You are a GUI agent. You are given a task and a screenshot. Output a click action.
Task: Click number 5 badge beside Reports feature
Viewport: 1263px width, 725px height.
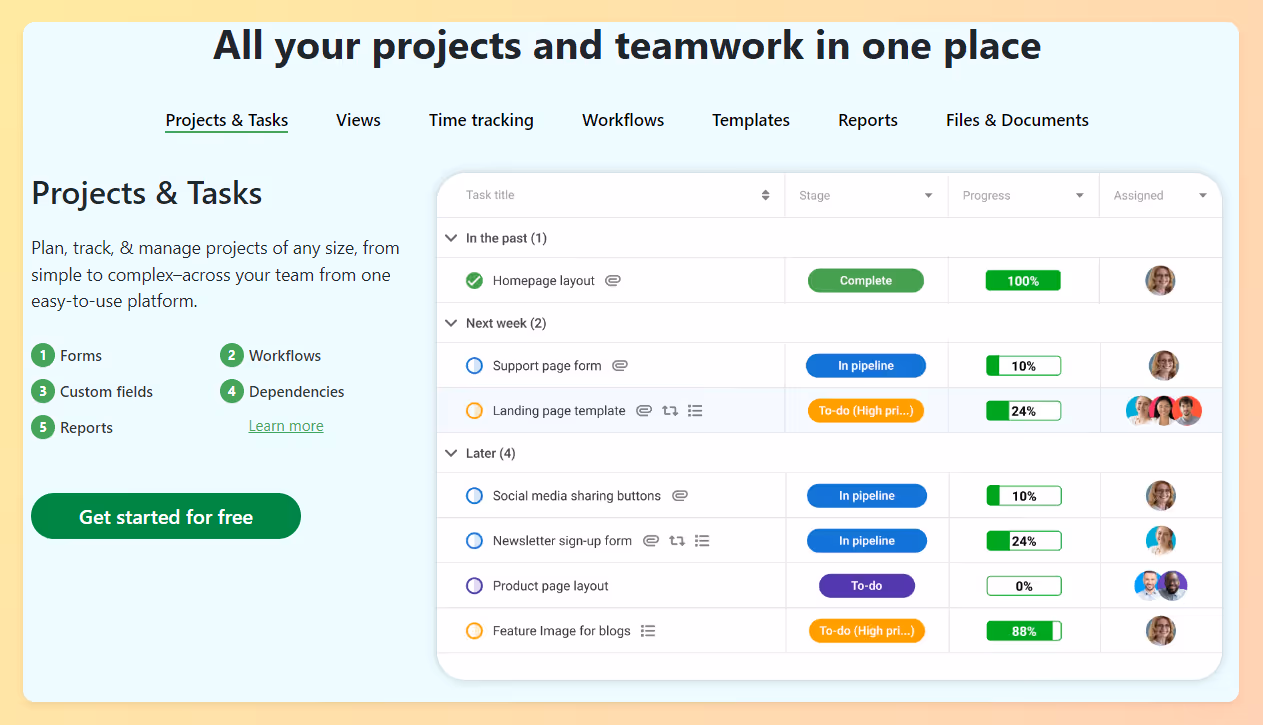tap(43, 428)
